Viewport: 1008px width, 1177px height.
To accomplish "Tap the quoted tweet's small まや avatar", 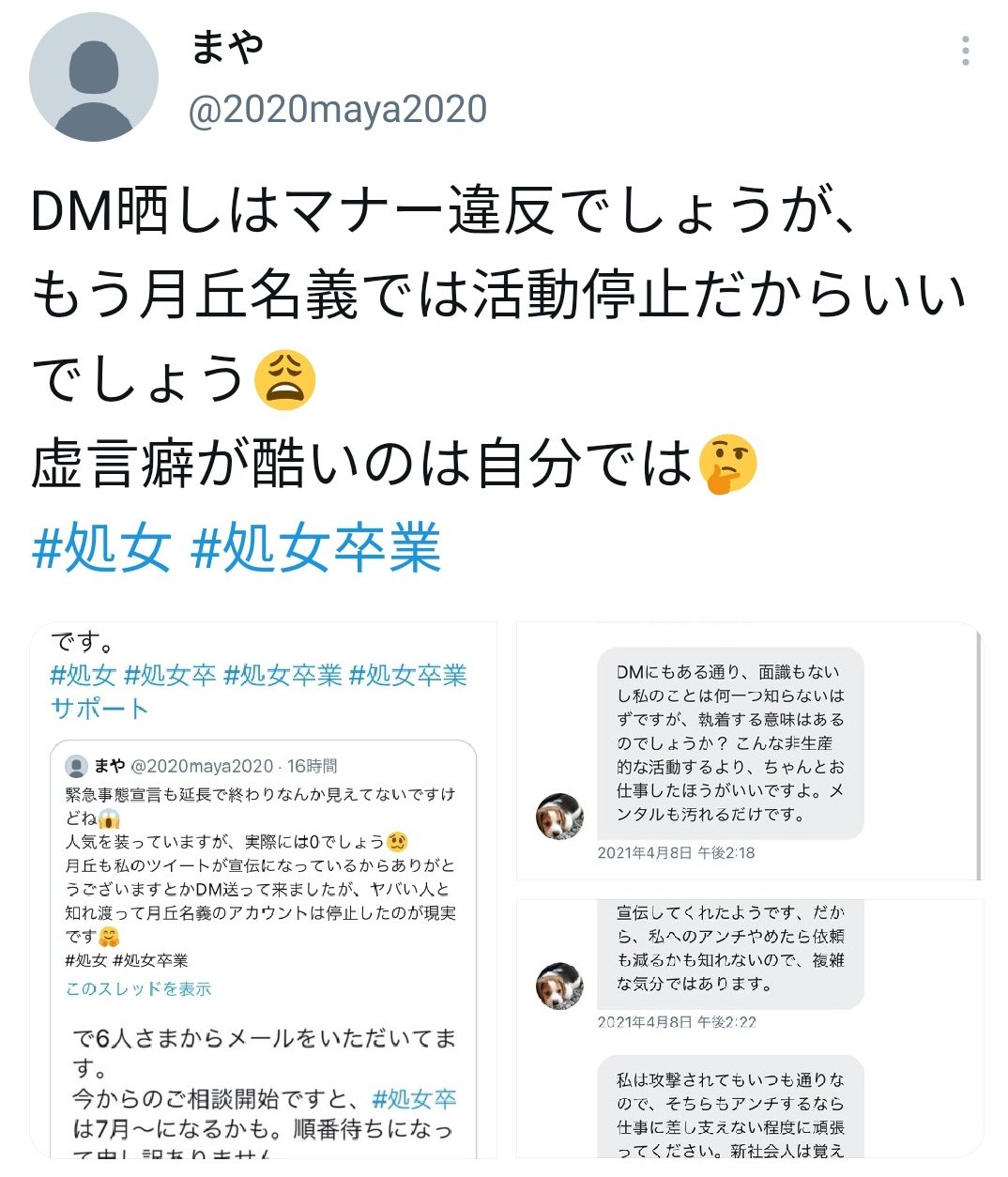I will 76,767.
